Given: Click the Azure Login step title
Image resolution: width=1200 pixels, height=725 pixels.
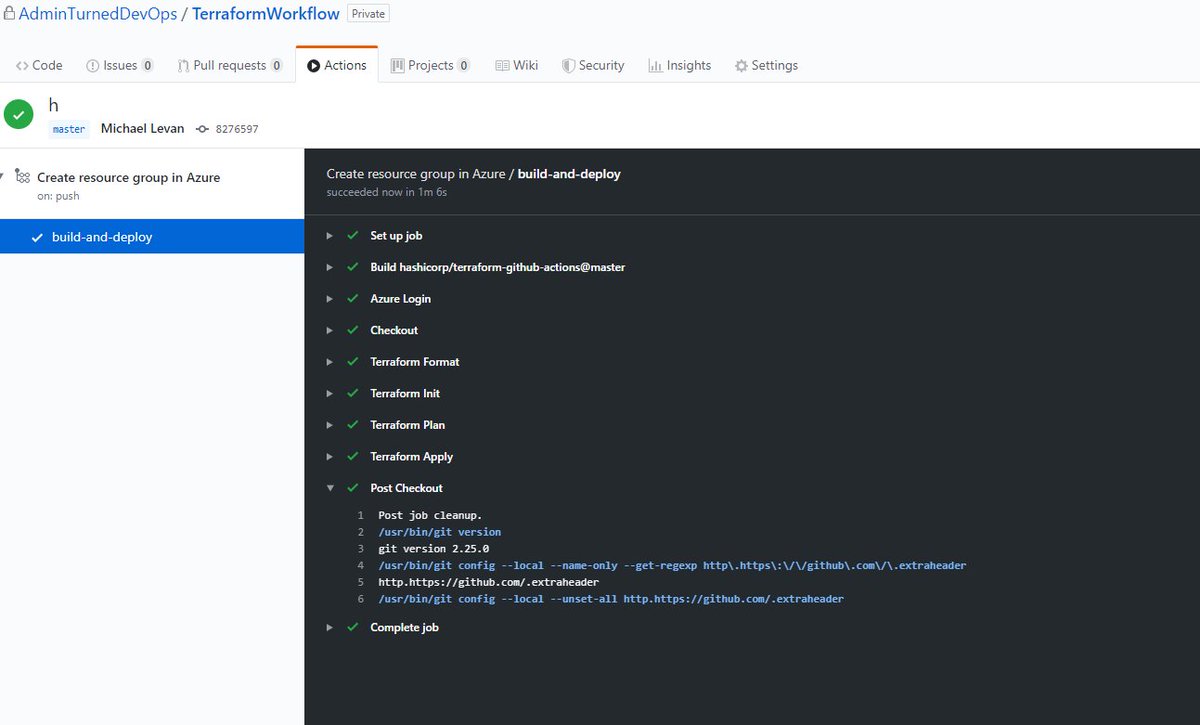Looking at the screenshot, I should [x=400, y=299].
